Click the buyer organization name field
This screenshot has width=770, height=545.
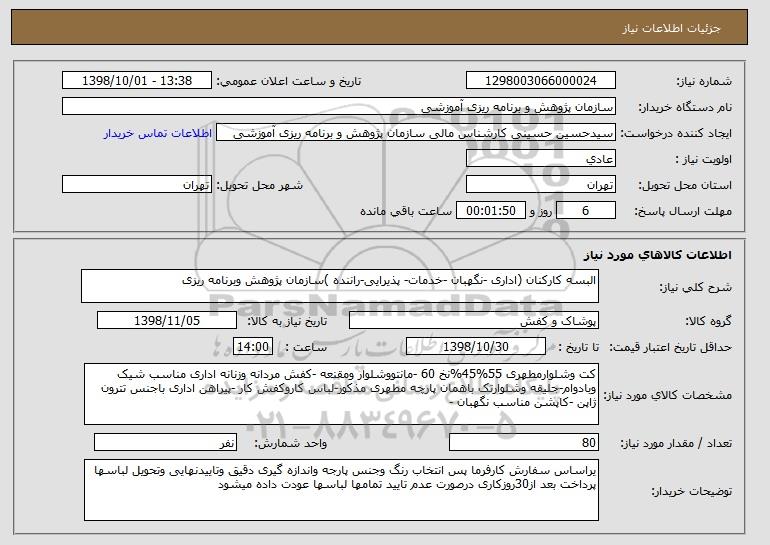pos(339,107)
